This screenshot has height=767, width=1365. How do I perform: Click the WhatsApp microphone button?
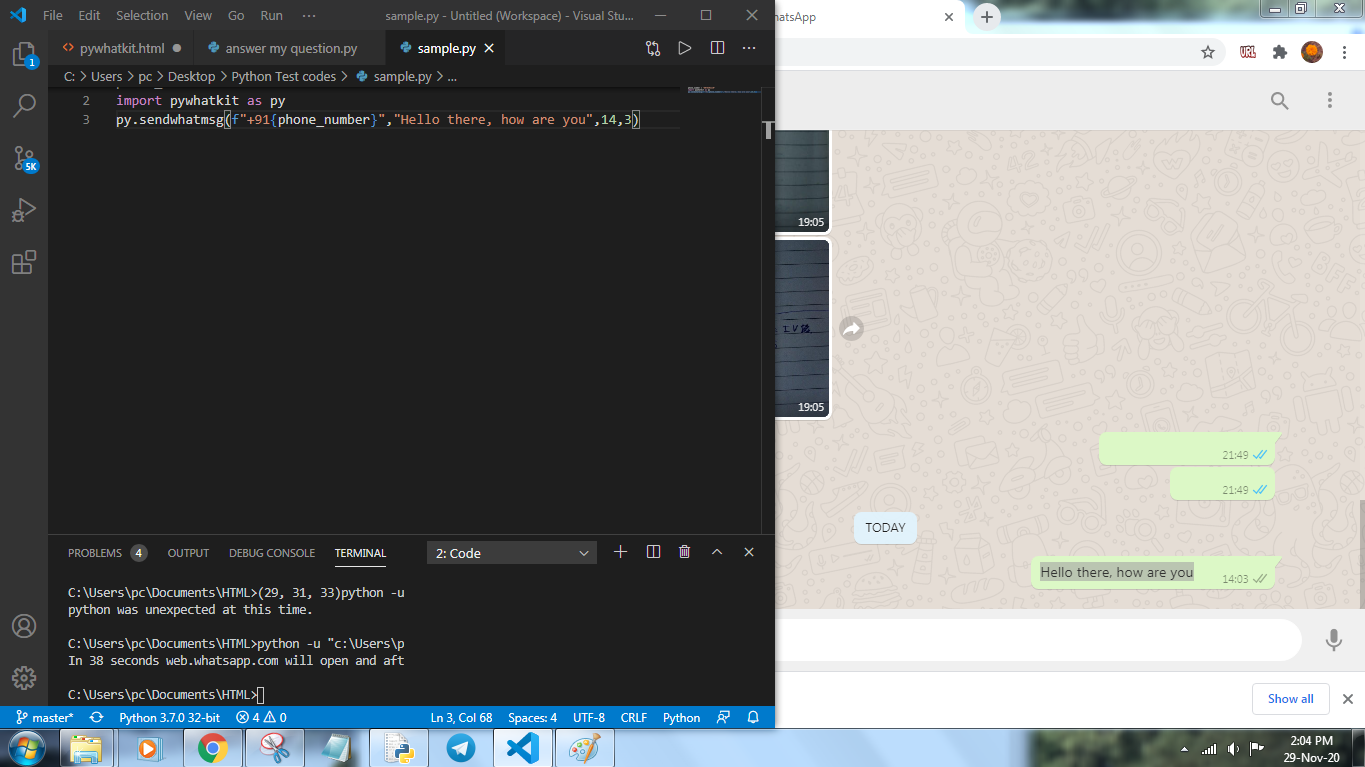(x=1333, y=640)
